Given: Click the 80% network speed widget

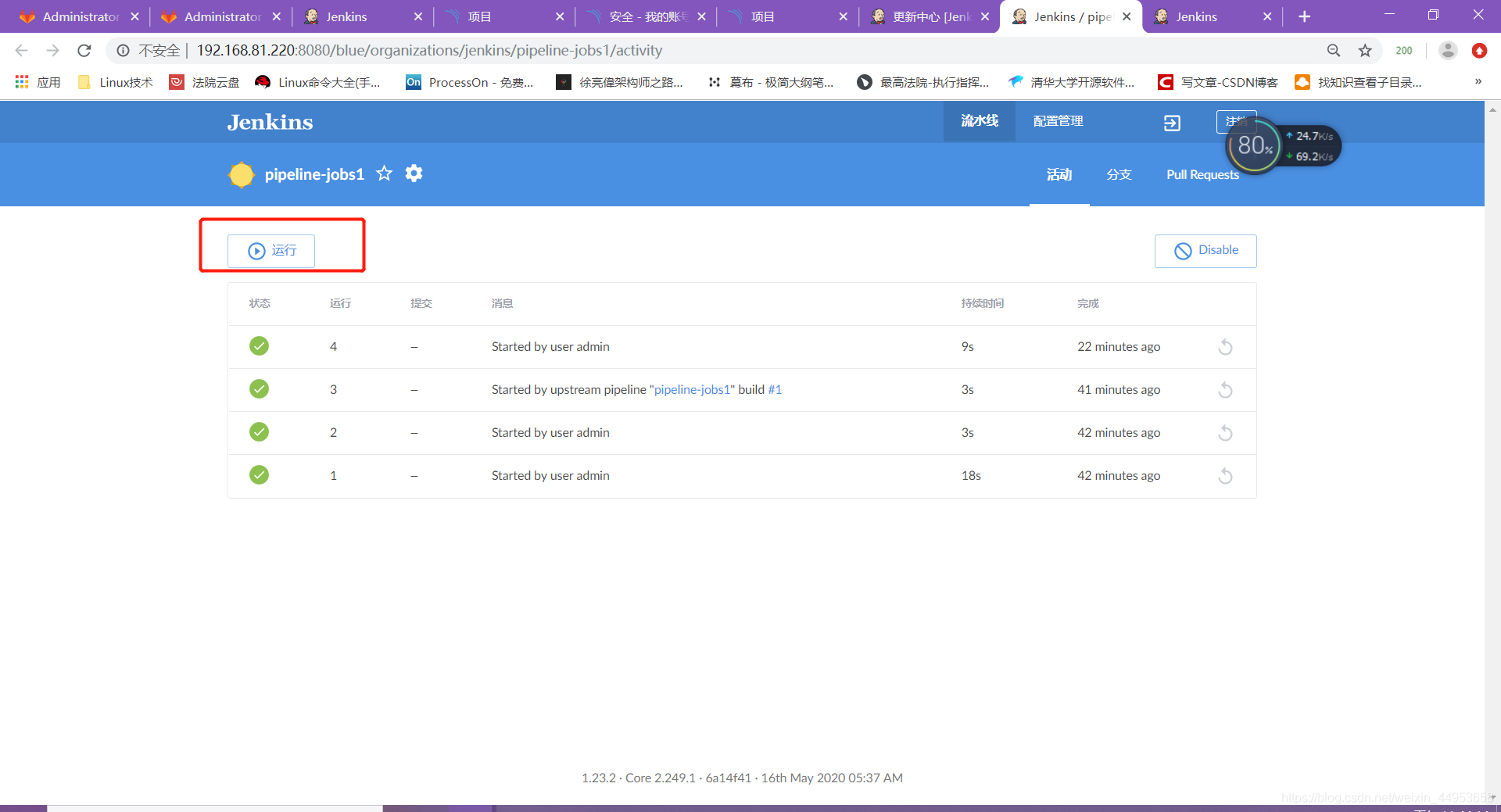Looking at the screenshot, I should click(x=1254, y=146).
